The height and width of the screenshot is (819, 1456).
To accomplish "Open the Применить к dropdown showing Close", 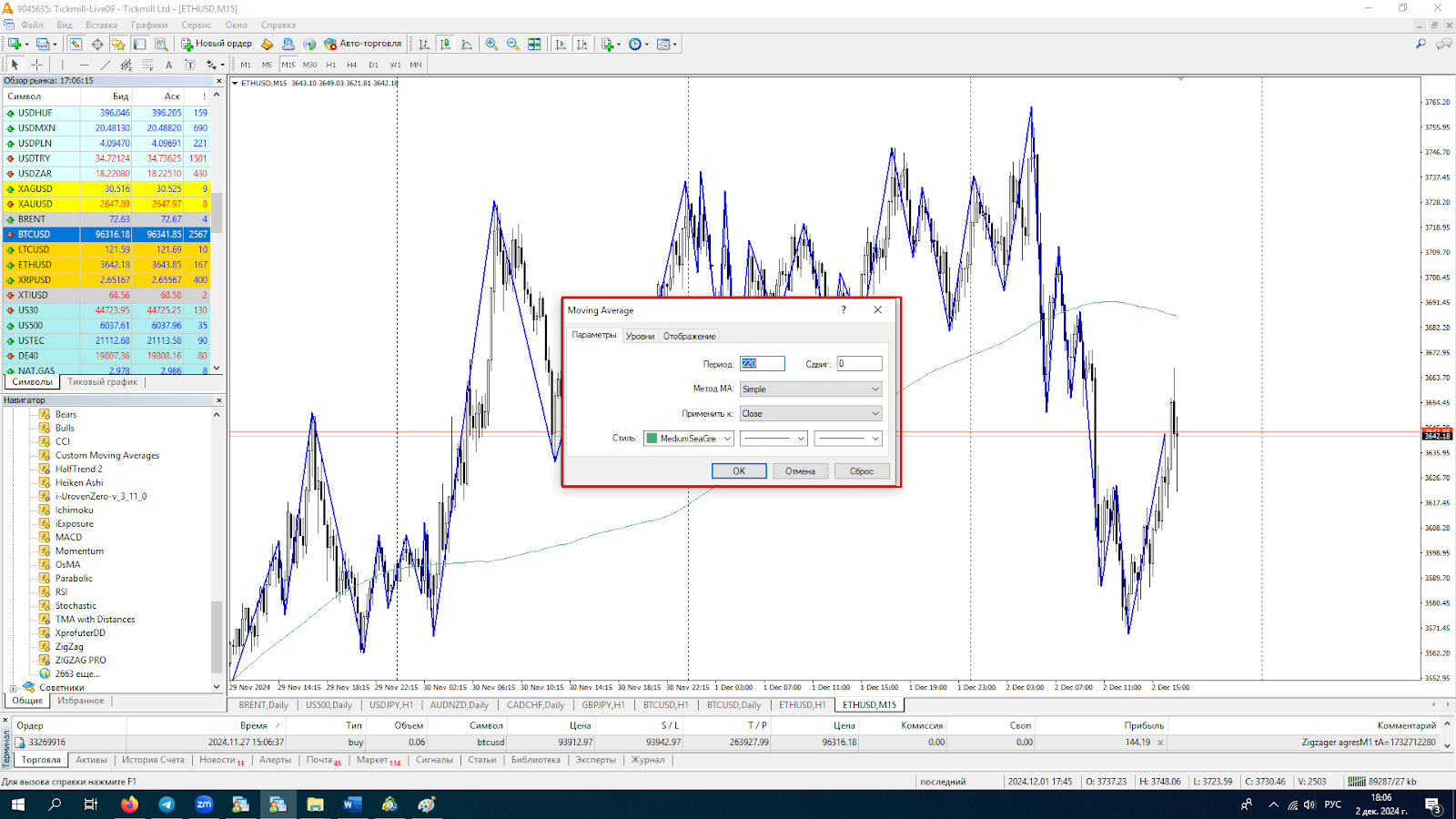I will [810, 414].
